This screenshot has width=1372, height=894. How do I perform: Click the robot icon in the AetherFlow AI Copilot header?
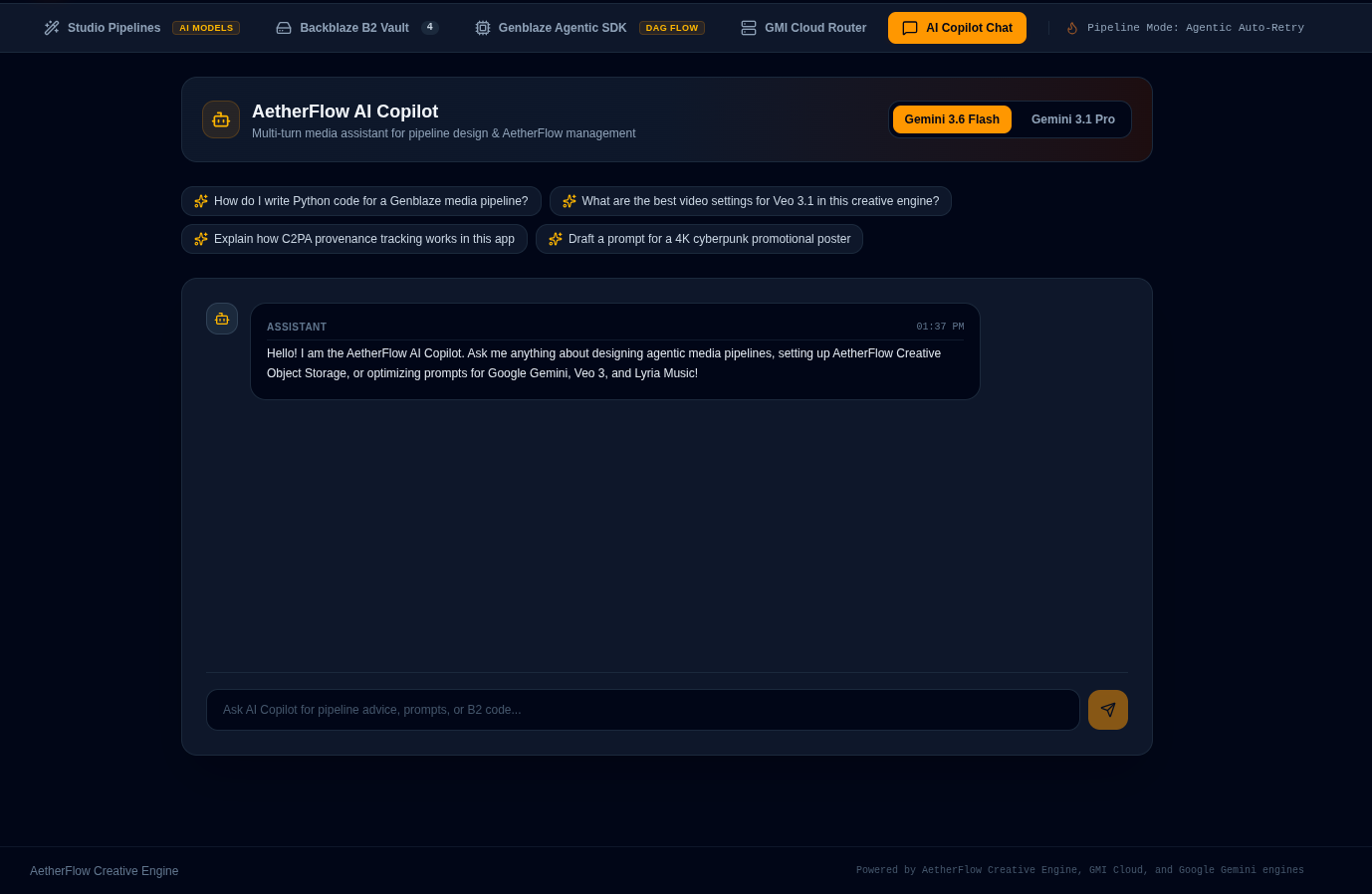(221, 119)
